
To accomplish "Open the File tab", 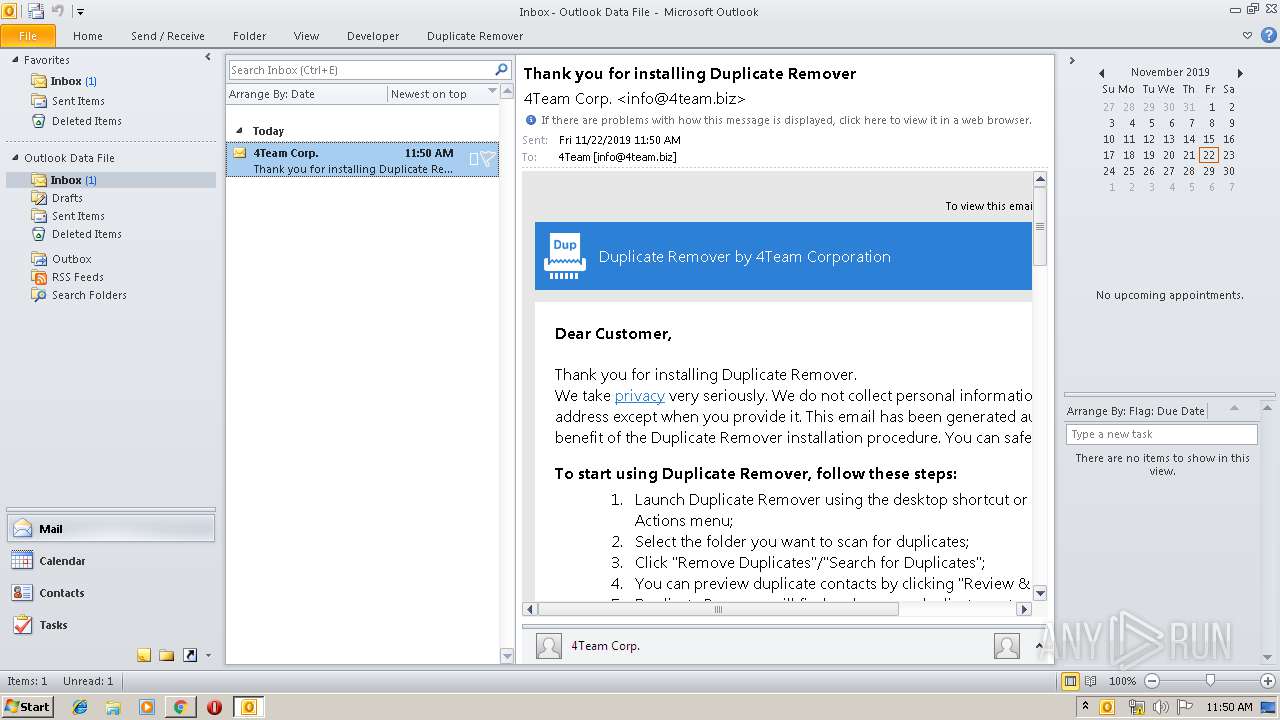I will [28, 36].
